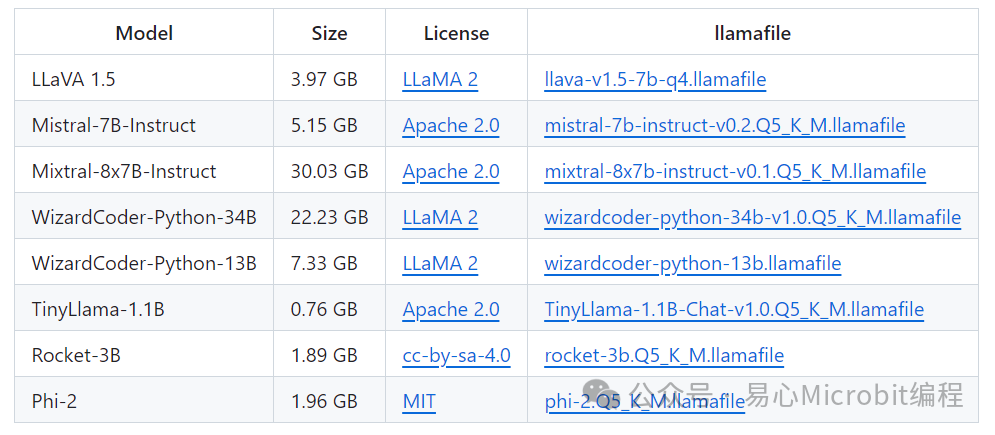The width and height of the screenshot is (995, 435).
Task: Open mixtral-8x7b-instruct-v0.1.Q5_K_M.llamafile link
Action: (x=735, y=171)
